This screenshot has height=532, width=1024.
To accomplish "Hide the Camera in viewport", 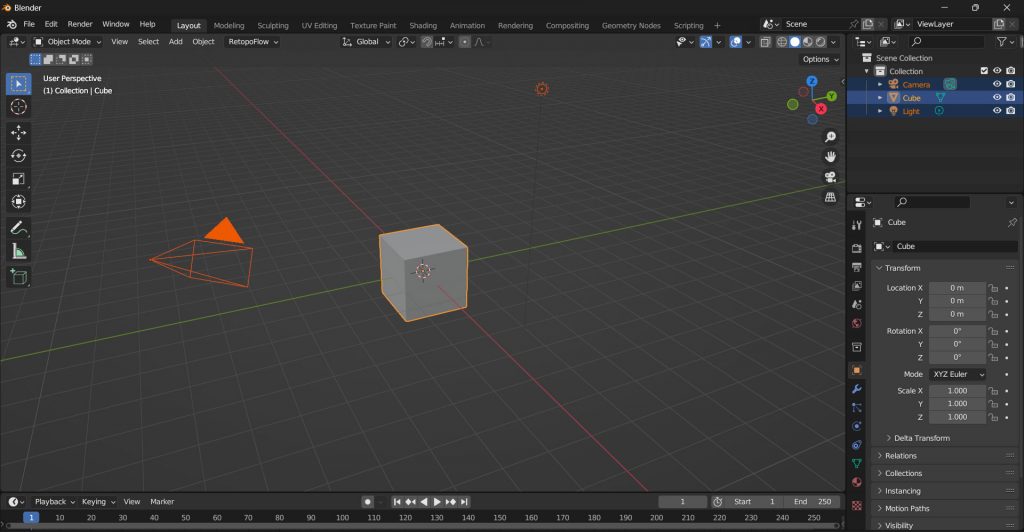I will pyautogui.click(x=997, y=84).
